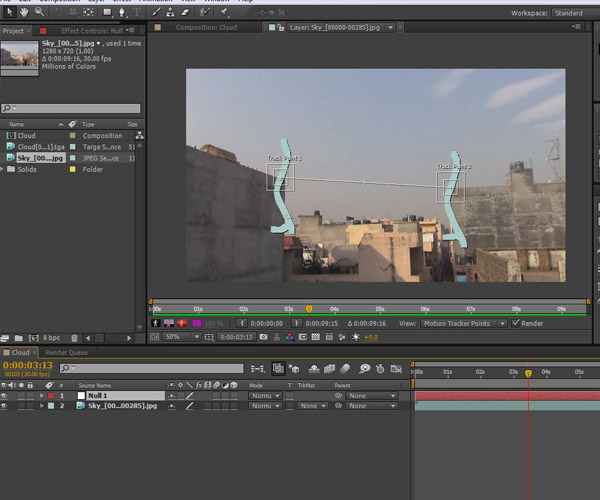Toggle the Render checkbox in Layer viewer
This screenshot has height=500, width=600.
pyautogui.click(x=516, y=323)
